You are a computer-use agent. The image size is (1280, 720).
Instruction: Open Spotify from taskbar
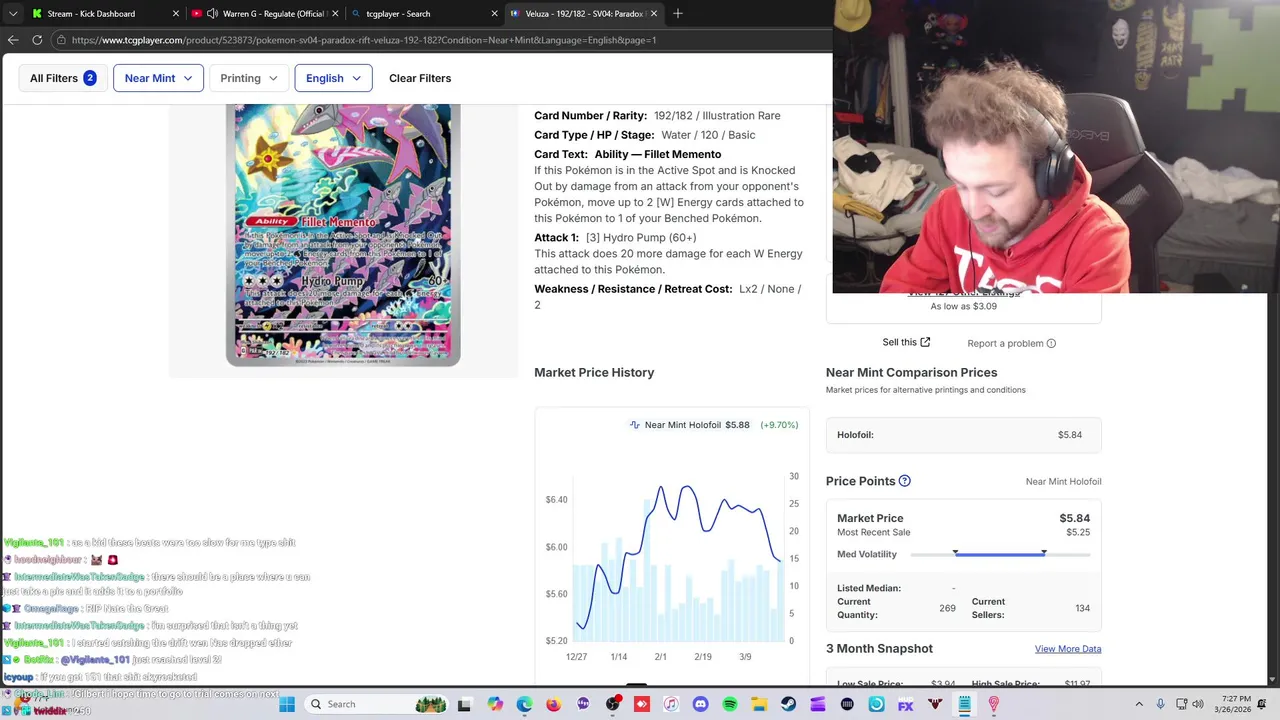730,704
